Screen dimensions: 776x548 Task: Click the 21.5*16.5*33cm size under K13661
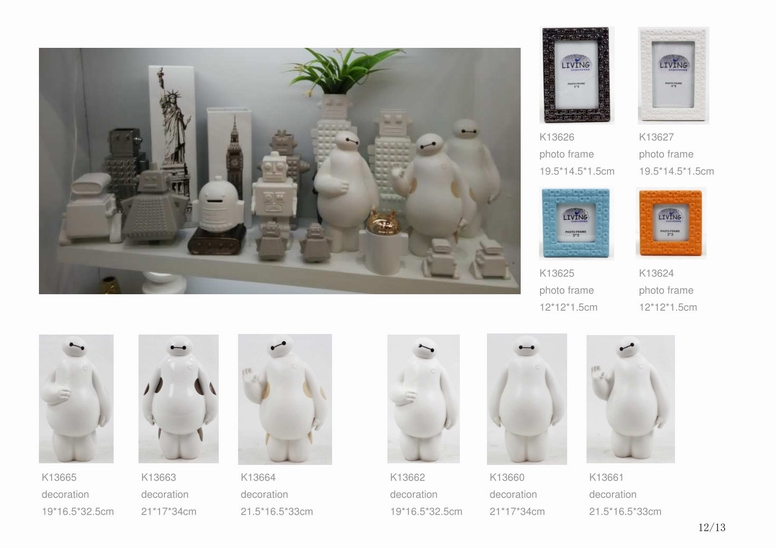pyautogui.click(x=625, y=511)
